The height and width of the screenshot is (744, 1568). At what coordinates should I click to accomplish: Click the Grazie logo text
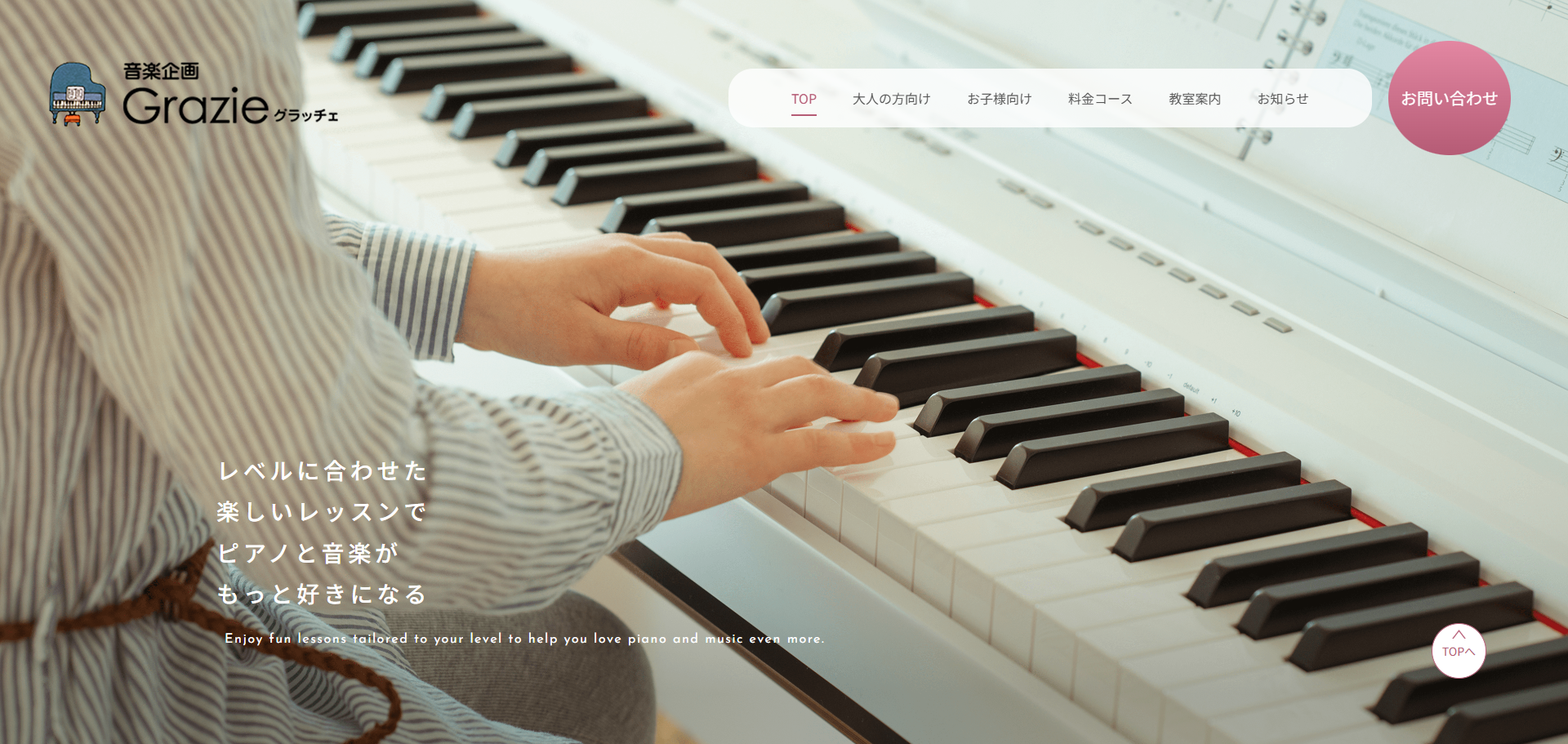click(195, 106)
